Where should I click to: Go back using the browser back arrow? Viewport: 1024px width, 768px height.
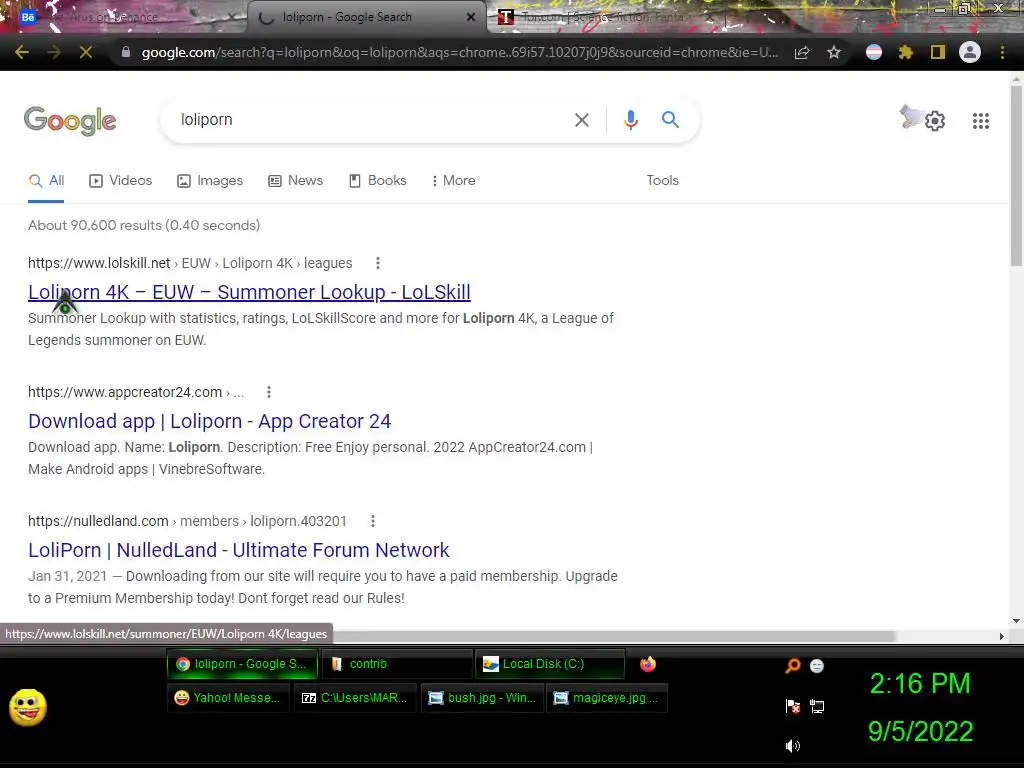pos(22,52)
